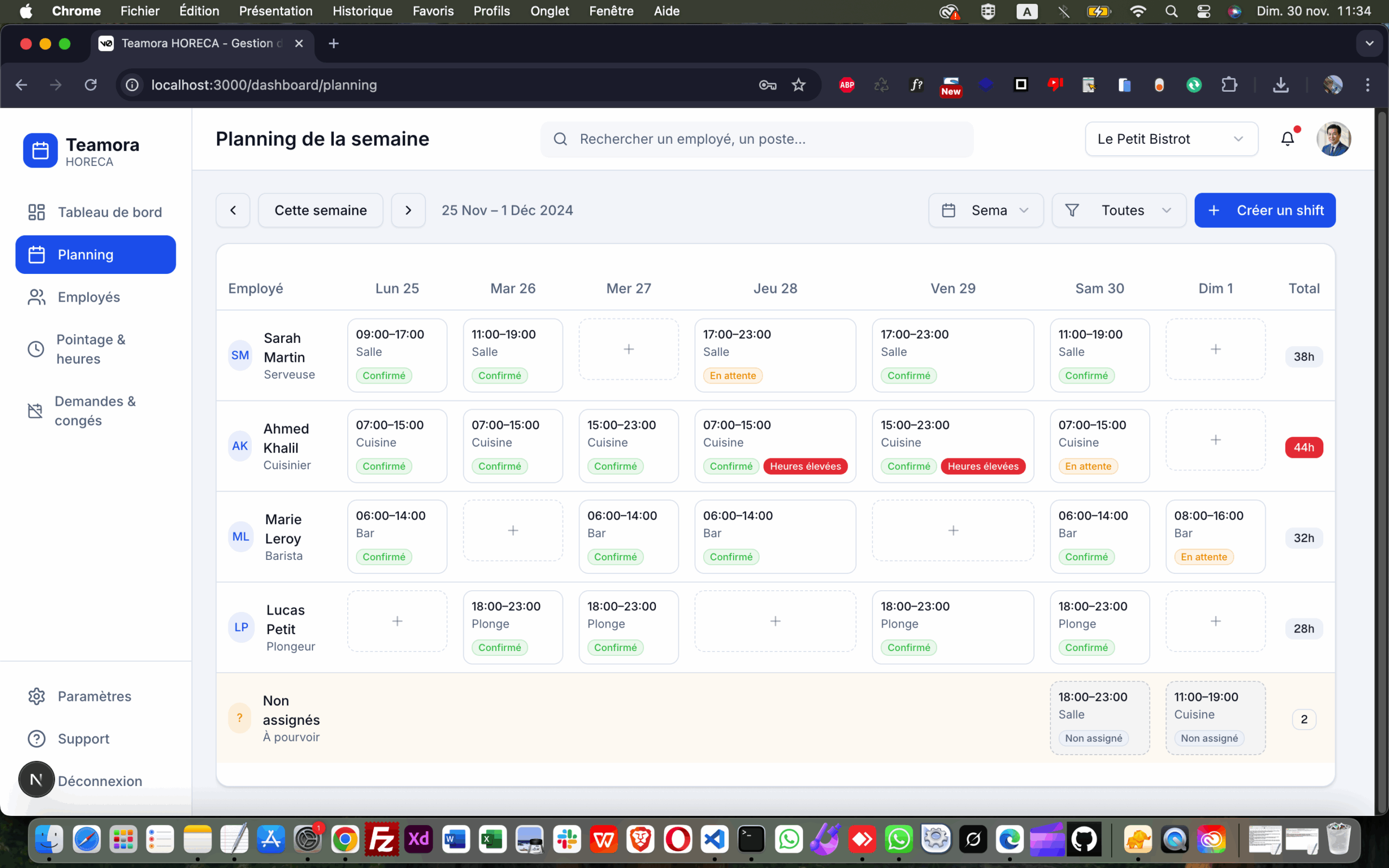The width and height of the screenshot is (1389, 868).
Task: Add shift for Sarah Martin on Mer 27
Action: point(628,349)
